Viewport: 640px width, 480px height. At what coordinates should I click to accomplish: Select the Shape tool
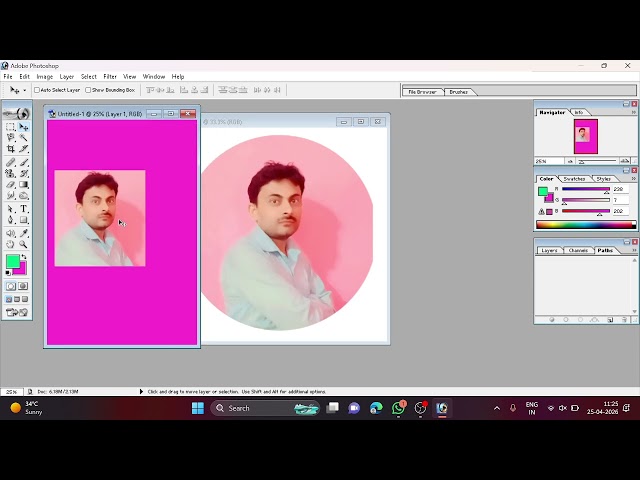(x=24, y=220)
